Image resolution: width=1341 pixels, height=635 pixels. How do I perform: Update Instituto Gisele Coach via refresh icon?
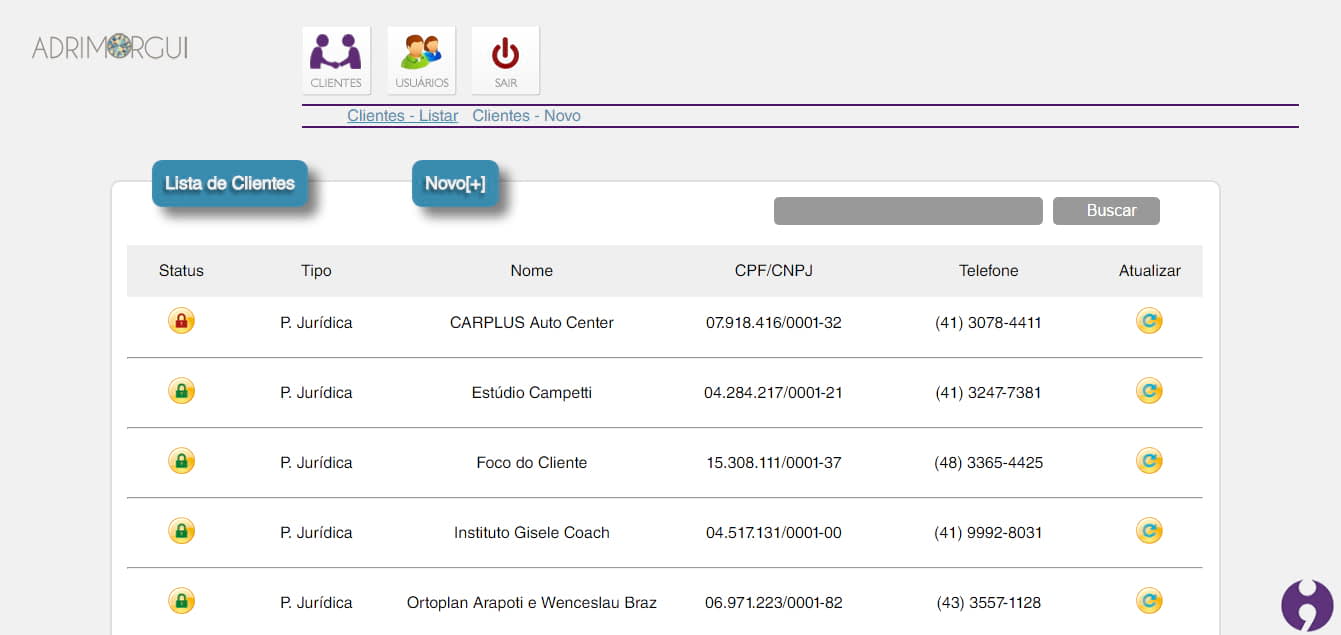coord(1149,531)
